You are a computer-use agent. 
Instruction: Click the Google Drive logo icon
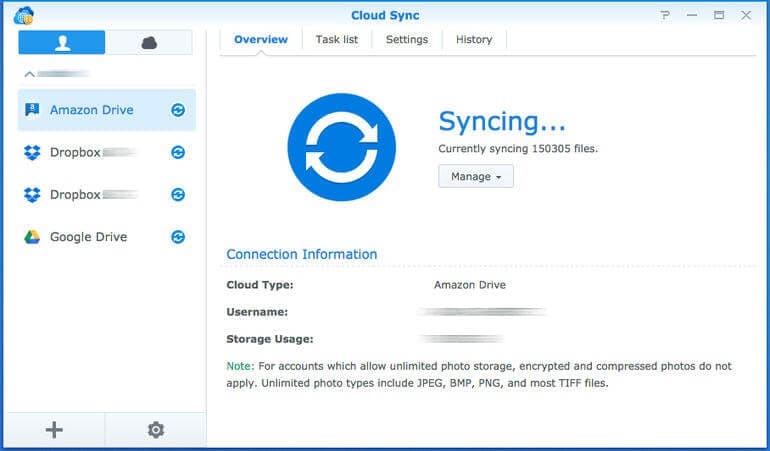point(32,237)
